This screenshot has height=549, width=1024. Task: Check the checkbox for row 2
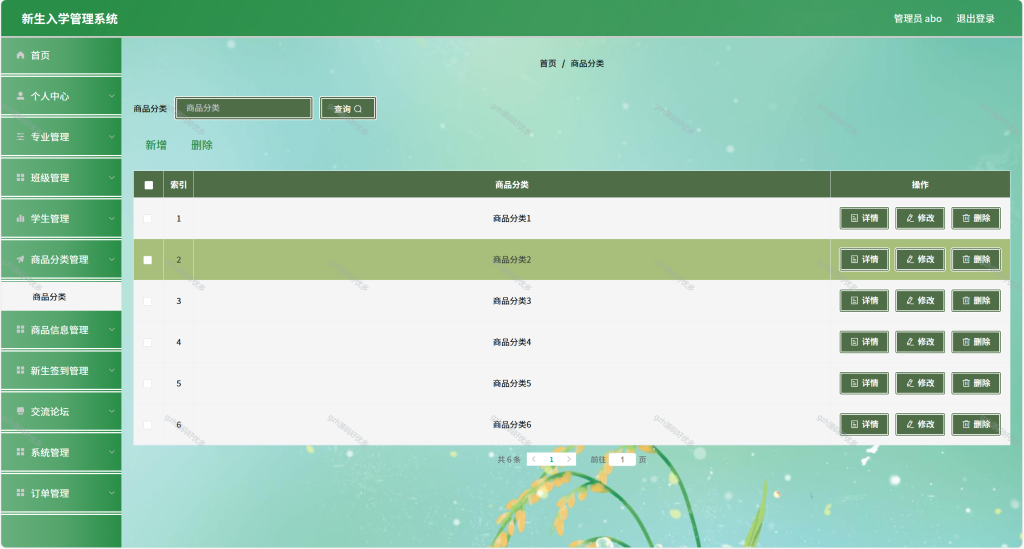(148, 260)
